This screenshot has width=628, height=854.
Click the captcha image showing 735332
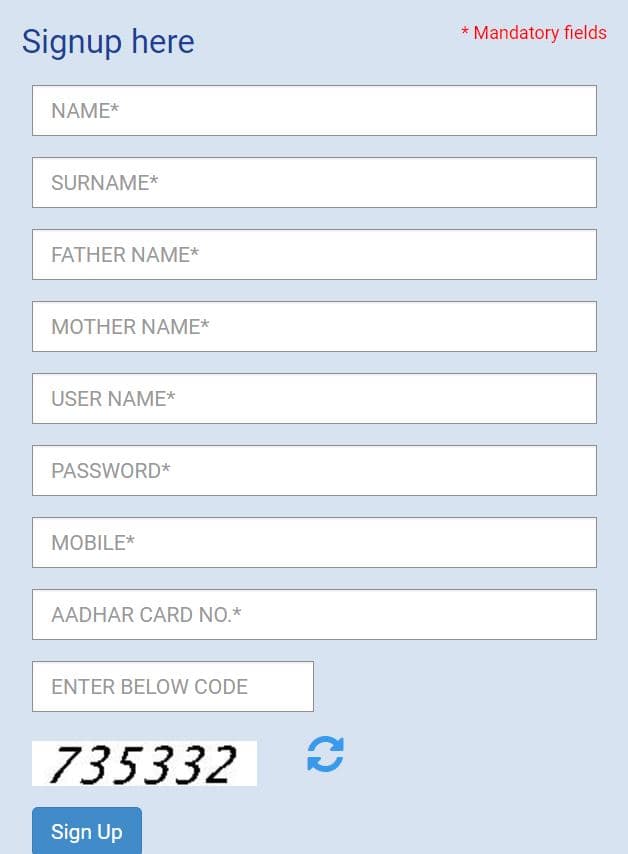pos(144,764)
